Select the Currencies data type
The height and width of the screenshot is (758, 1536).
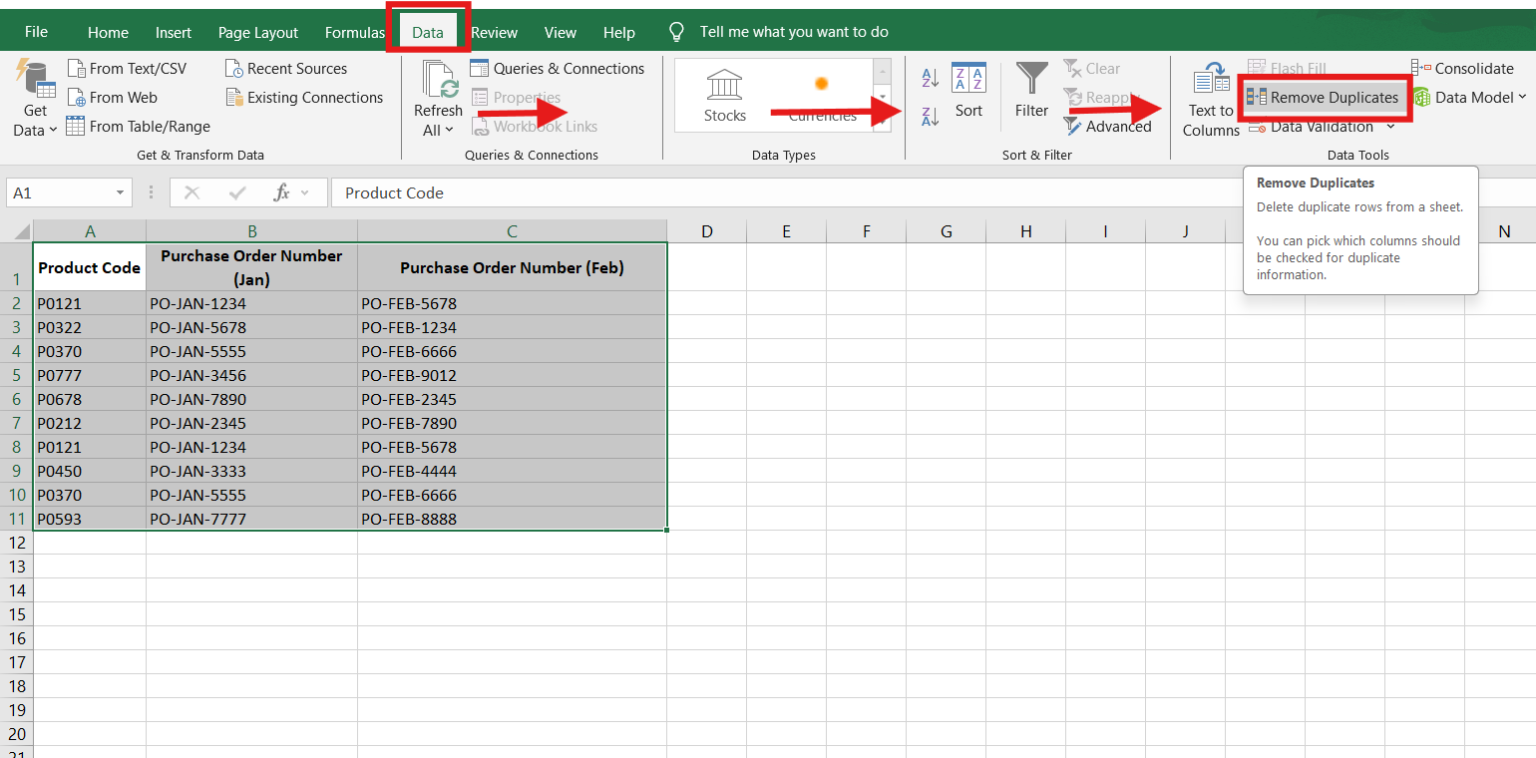coord(822,95)
